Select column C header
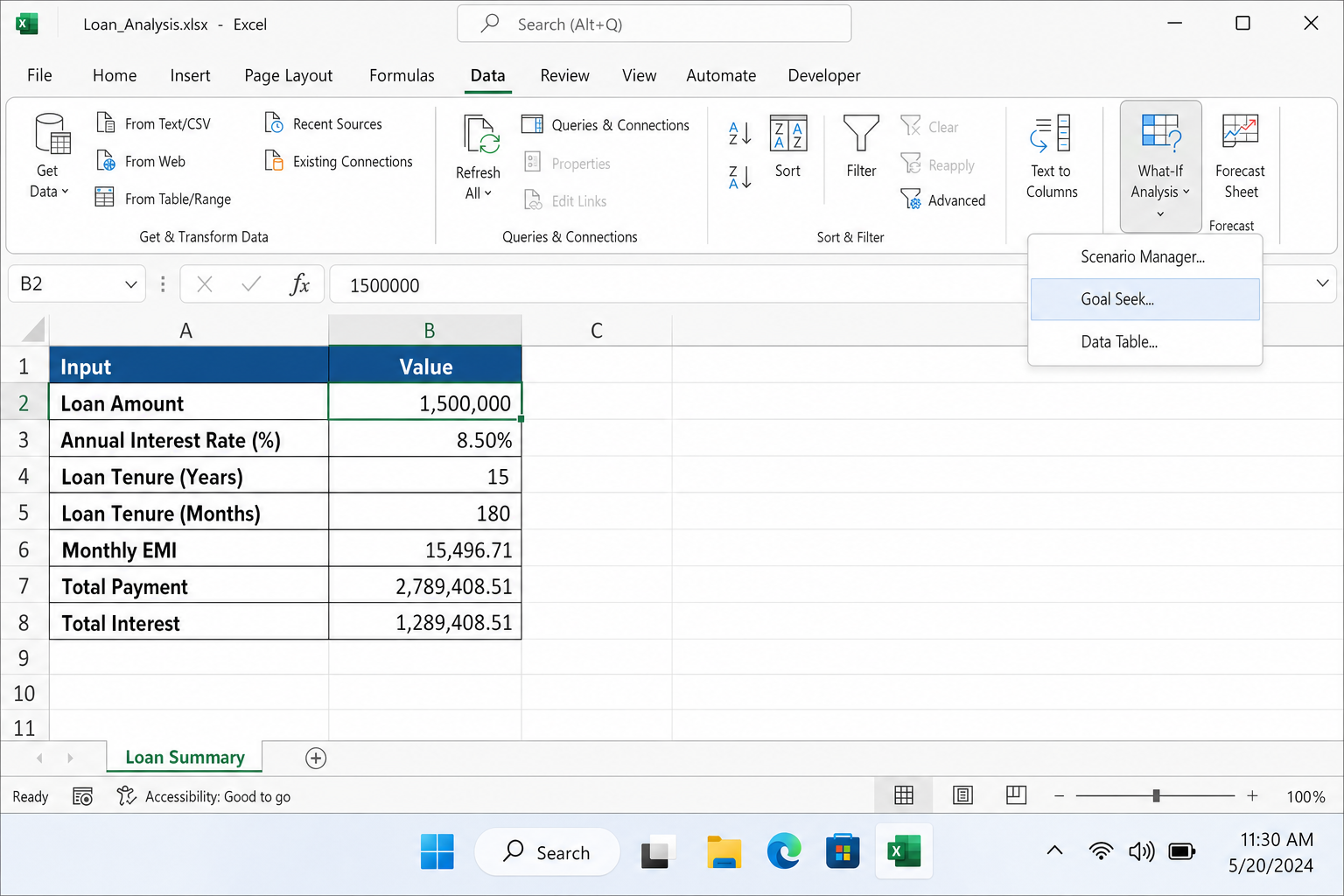1344x896 pixels. [597, 330]
